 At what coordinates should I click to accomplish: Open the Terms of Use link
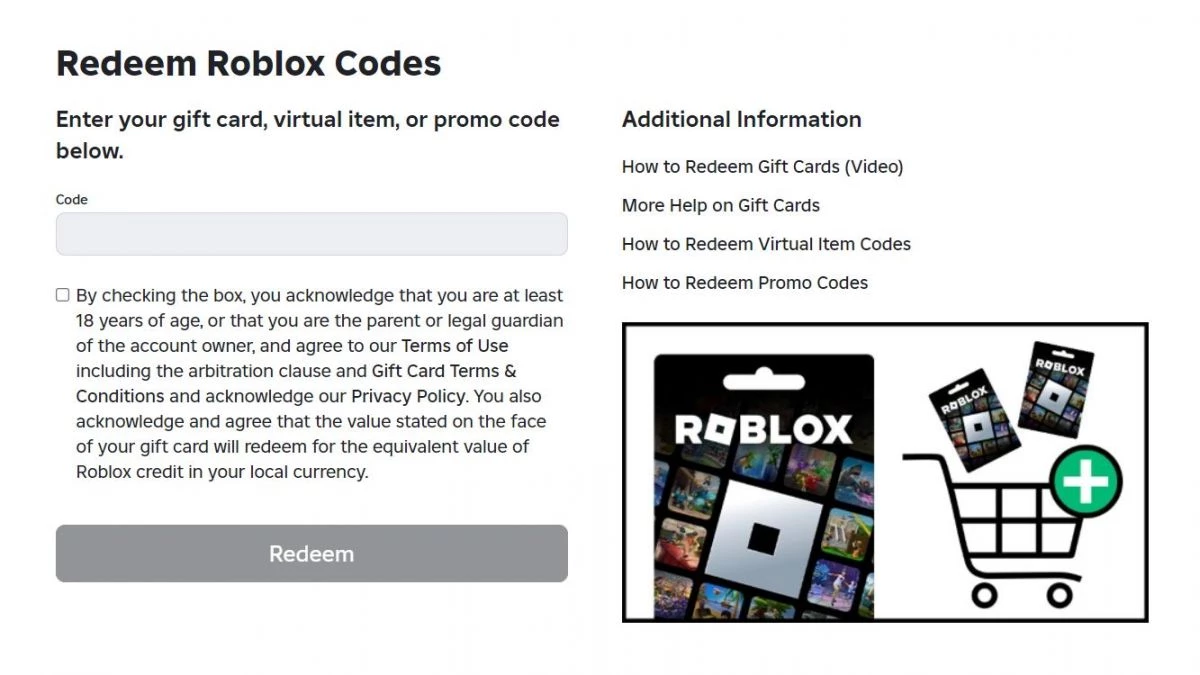tap(455, 346)
